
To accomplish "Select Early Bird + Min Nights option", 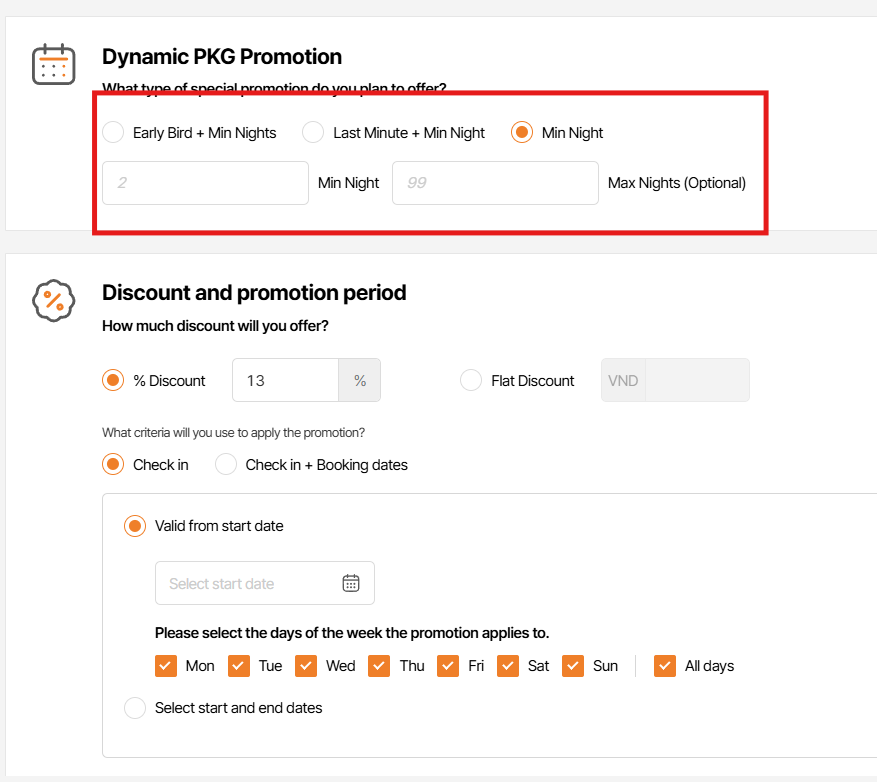I will tap(114, 132).
